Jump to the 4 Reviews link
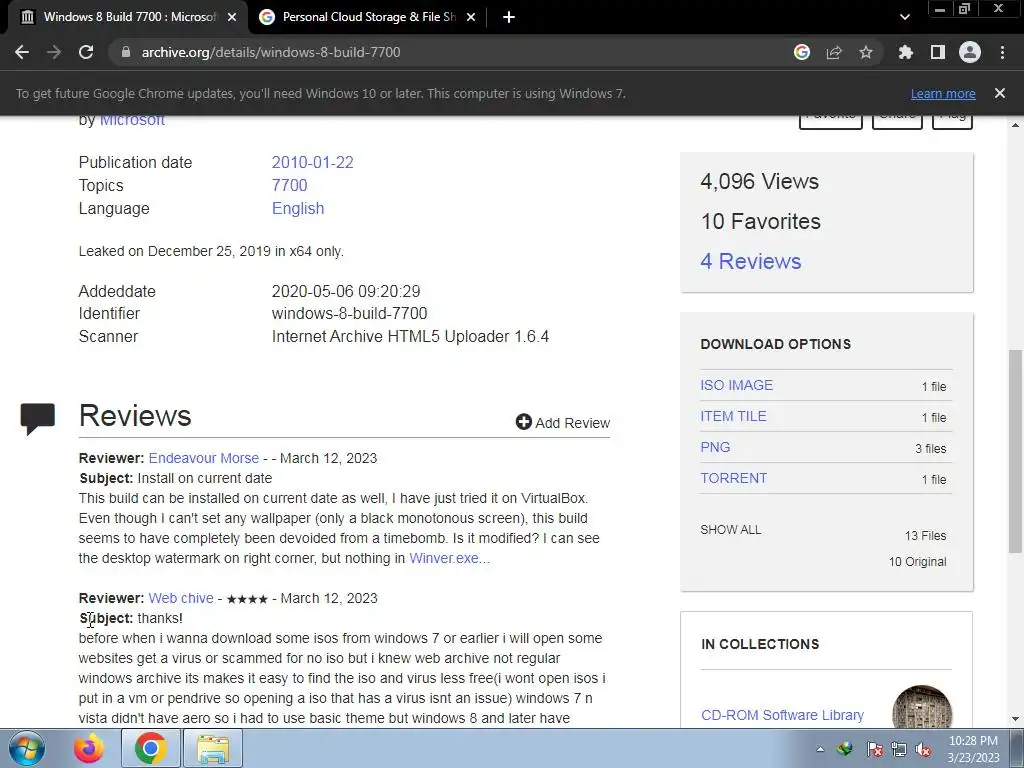Viewport: 1024px width, 768px height. [x=750, y=261]
